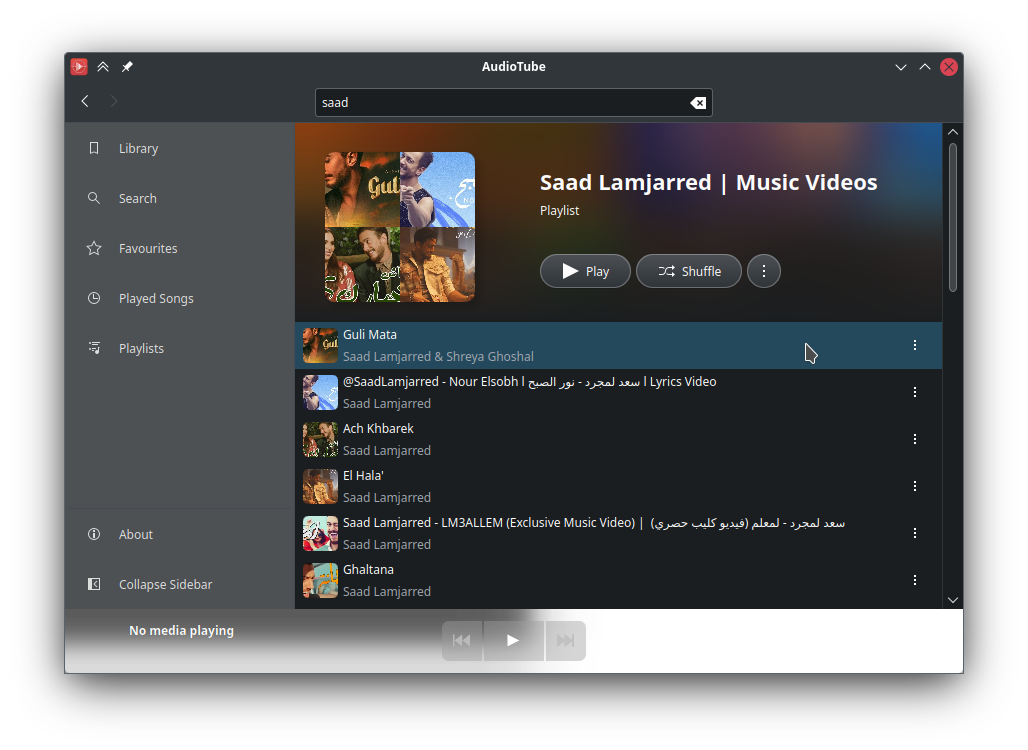Click the playlist cover collage
1028x750 pixels.
point(400,227)
